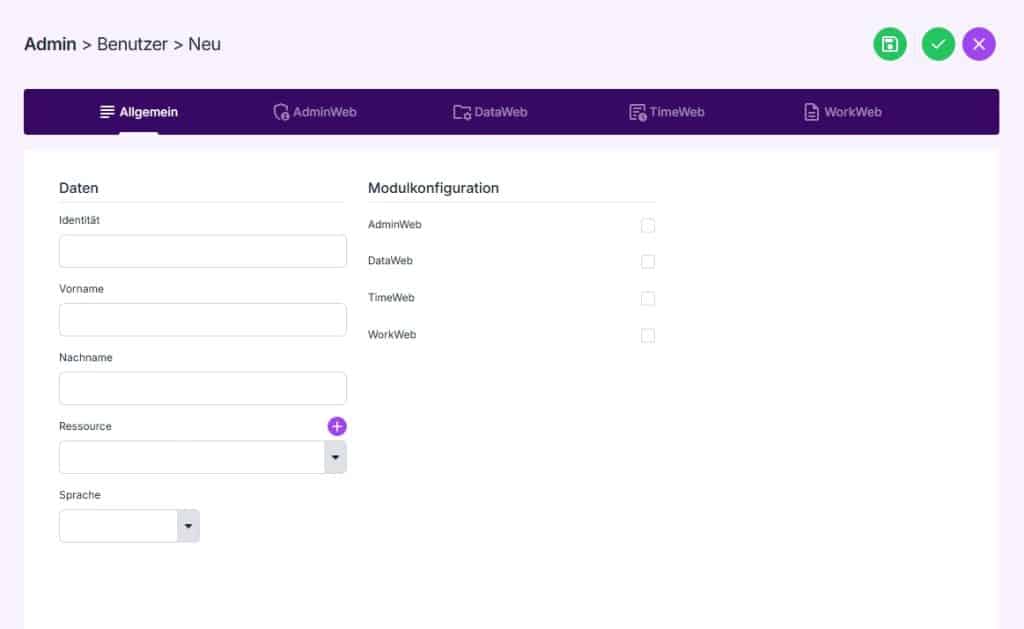The image size is (1024, 629).
Task: Click the Nachname field label
Action: click(86, 357)
